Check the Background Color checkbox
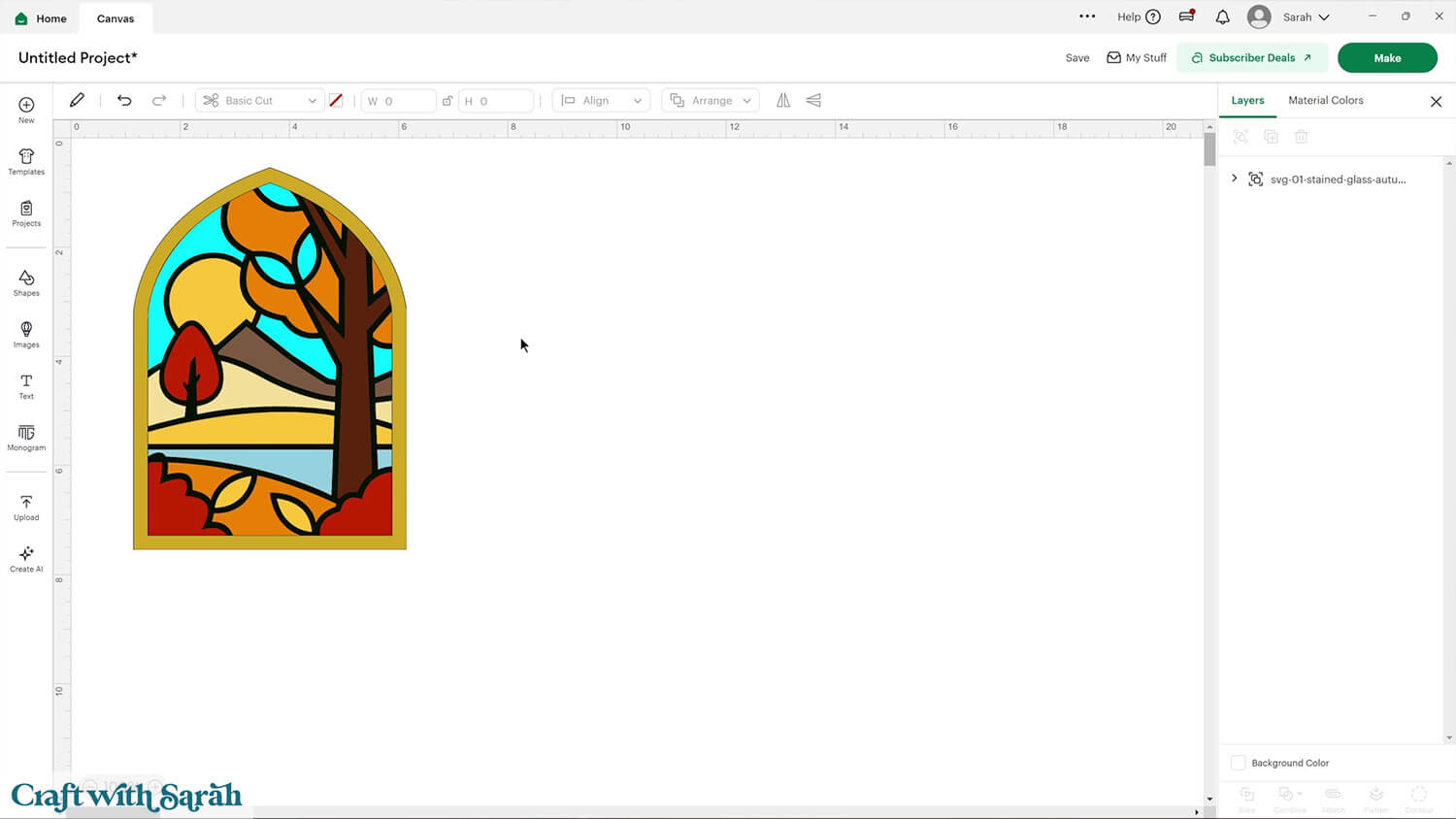The height and width of the screenshot is (819, 1456). coord(1238,763)
